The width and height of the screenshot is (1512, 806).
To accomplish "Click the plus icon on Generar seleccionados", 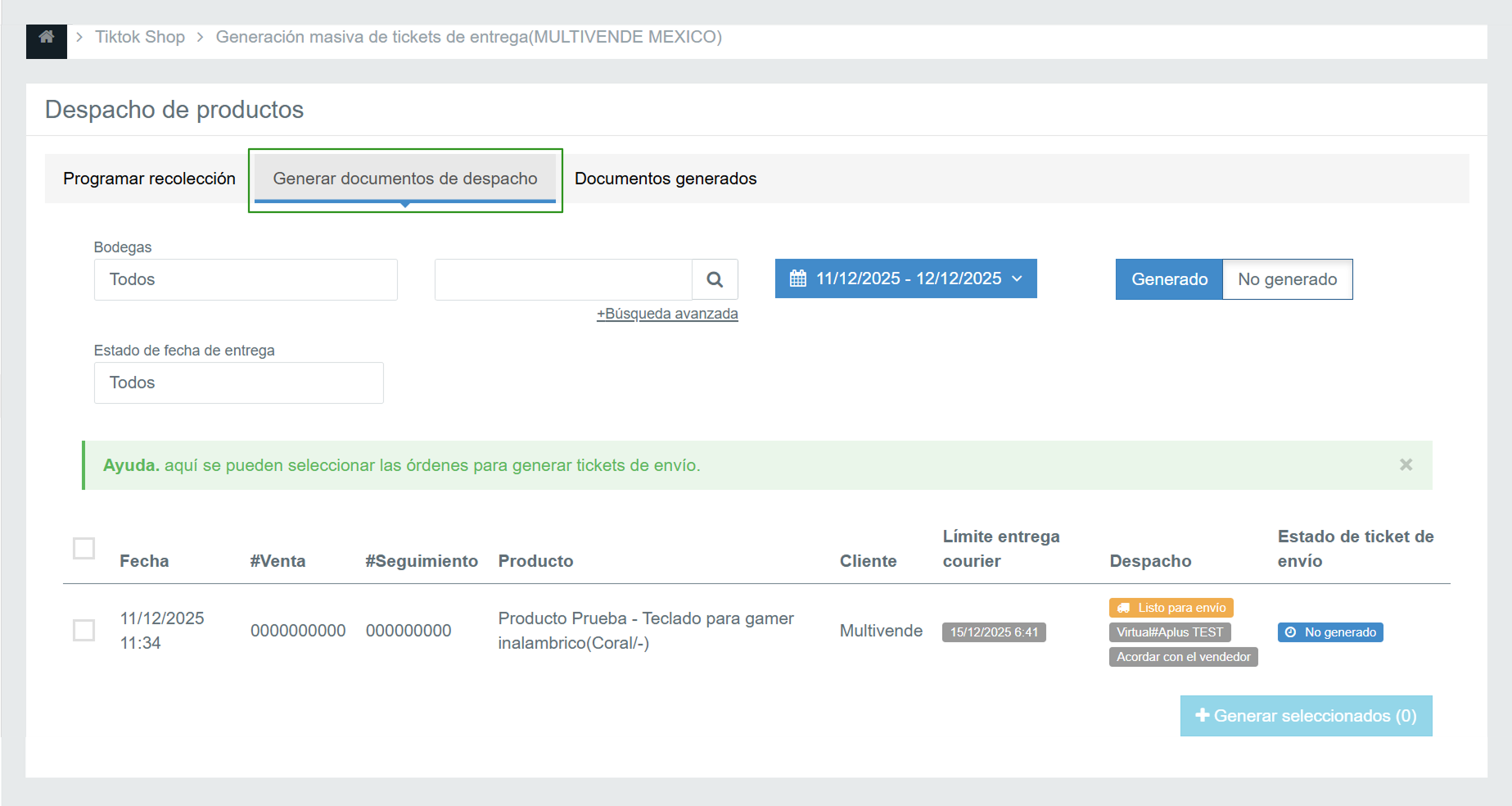I will tap(1202, 716).
